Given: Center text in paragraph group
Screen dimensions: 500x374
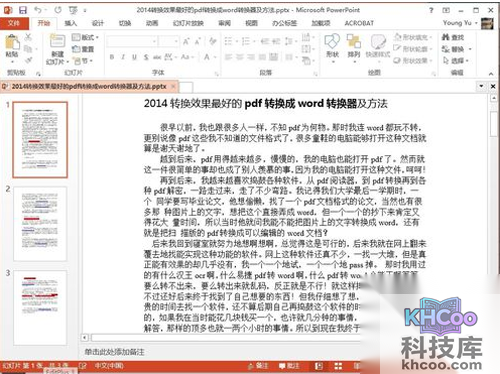Looking at the screenshot, I should point(240,57).
